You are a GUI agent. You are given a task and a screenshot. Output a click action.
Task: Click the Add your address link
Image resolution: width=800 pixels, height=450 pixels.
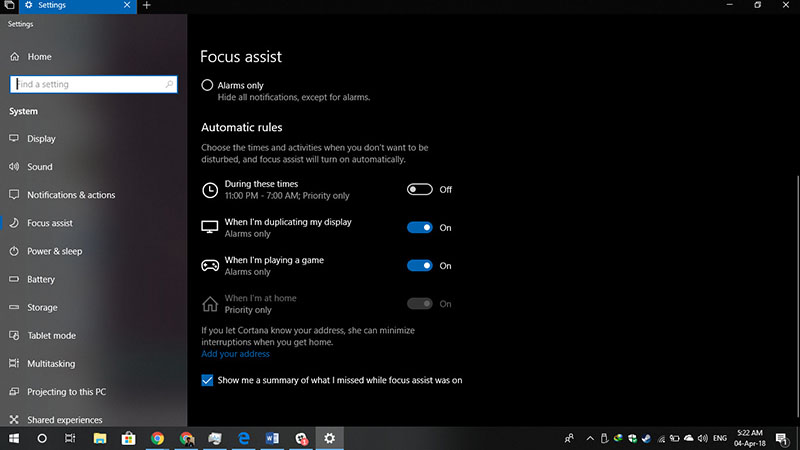(235, 354)
